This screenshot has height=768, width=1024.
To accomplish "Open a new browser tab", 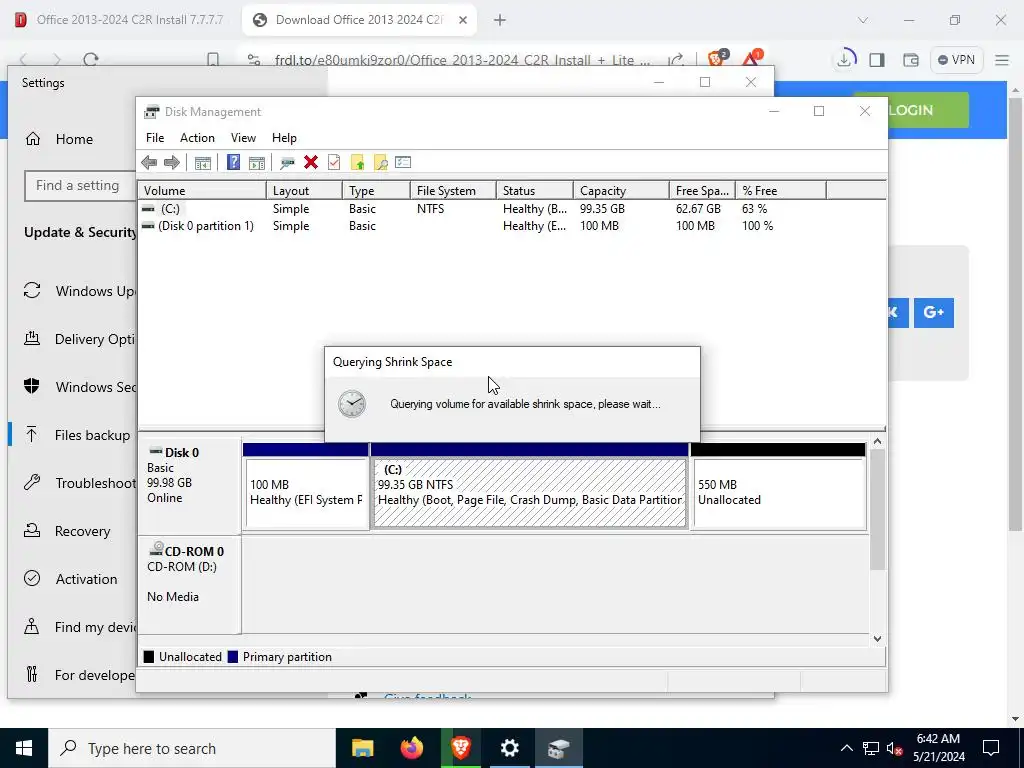I will [500, 20].
